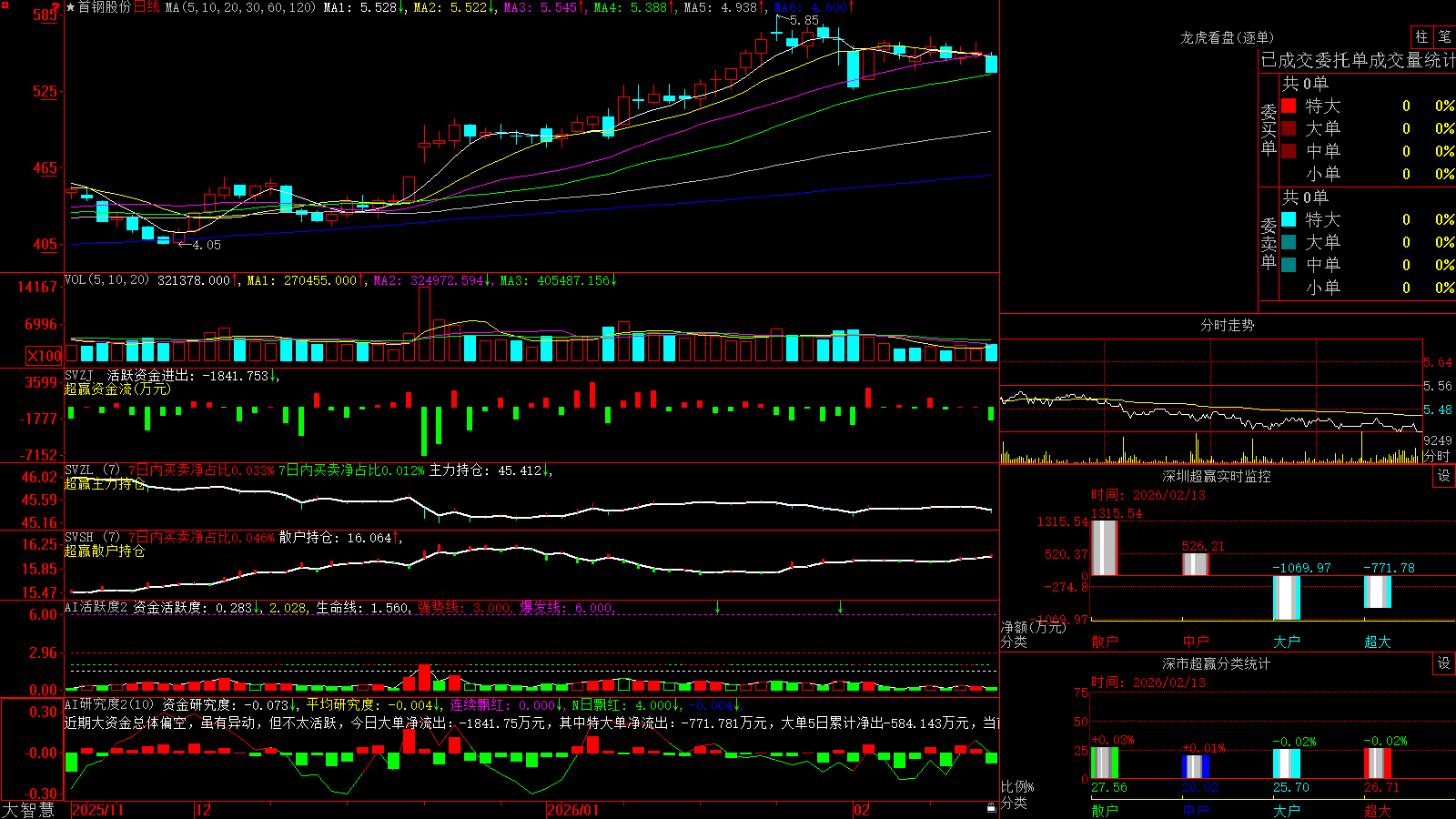Switch 龙虎看盘 to 笔 tick view
The height and width of the screenshot is (819, 1456).
tap(1444, 37)
